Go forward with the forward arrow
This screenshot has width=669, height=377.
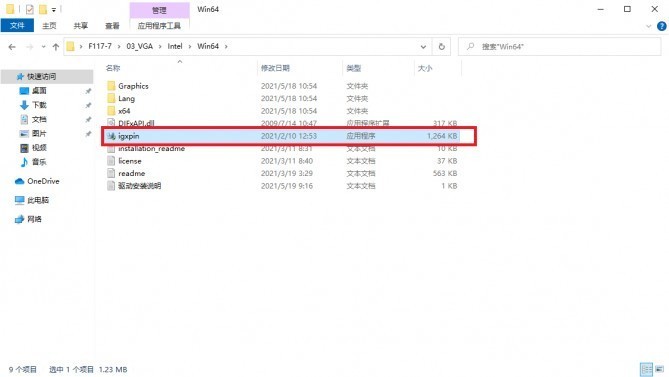tap(29, 46)
